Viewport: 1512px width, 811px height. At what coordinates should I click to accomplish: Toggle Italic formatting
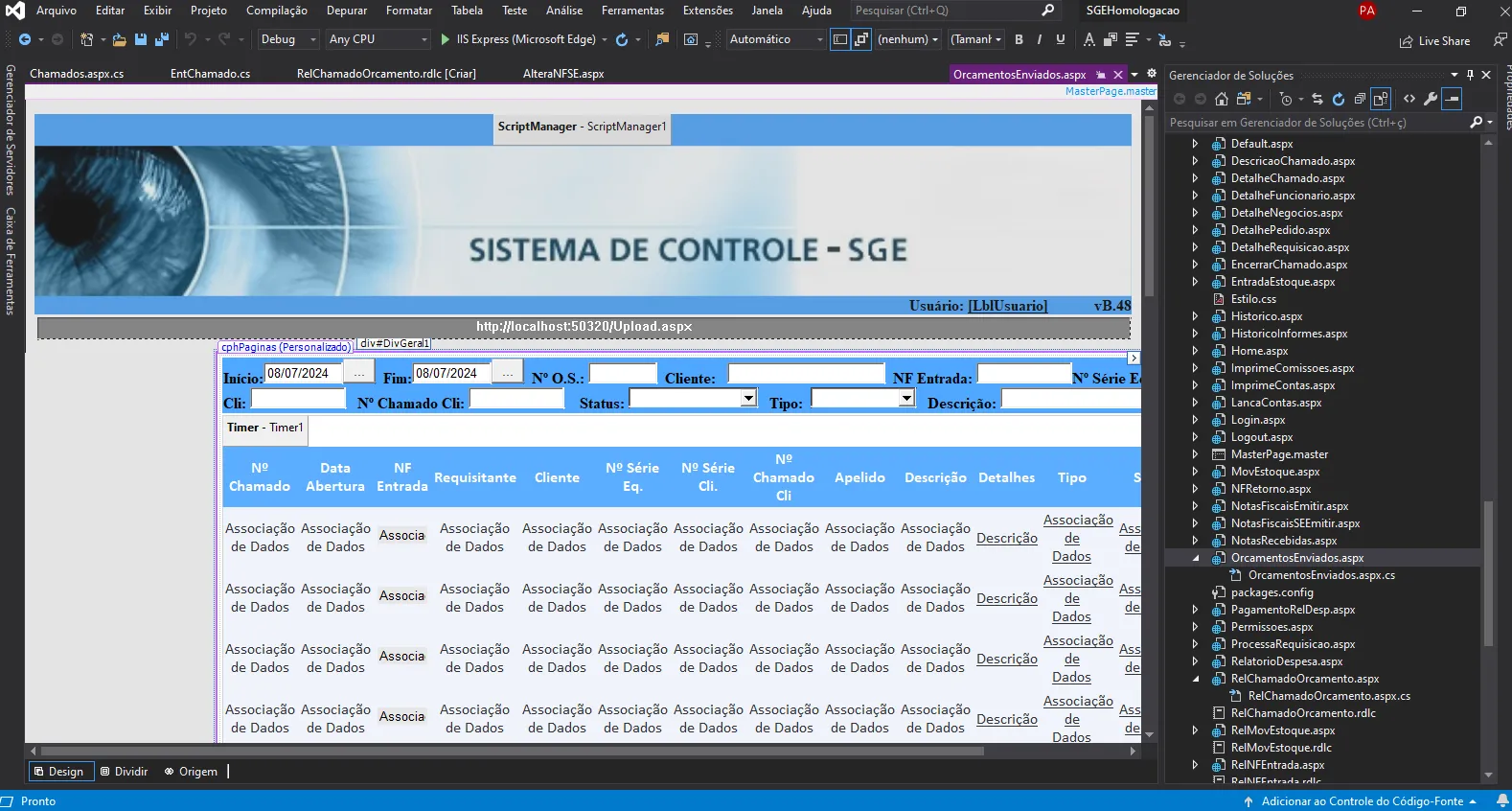coord(1040,39)
